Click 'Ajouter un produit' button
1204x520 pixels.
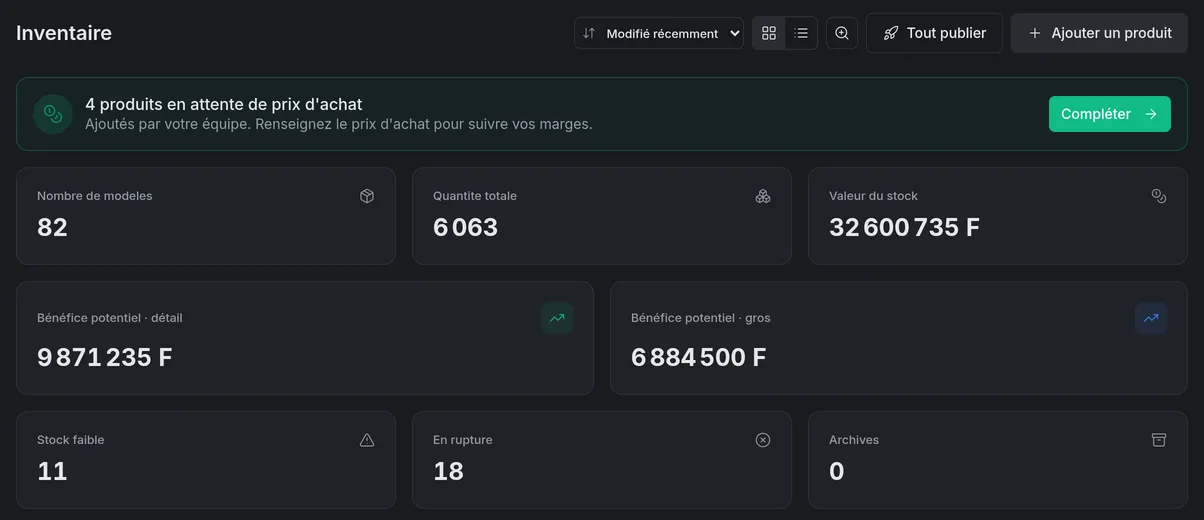coord(1099,33)
